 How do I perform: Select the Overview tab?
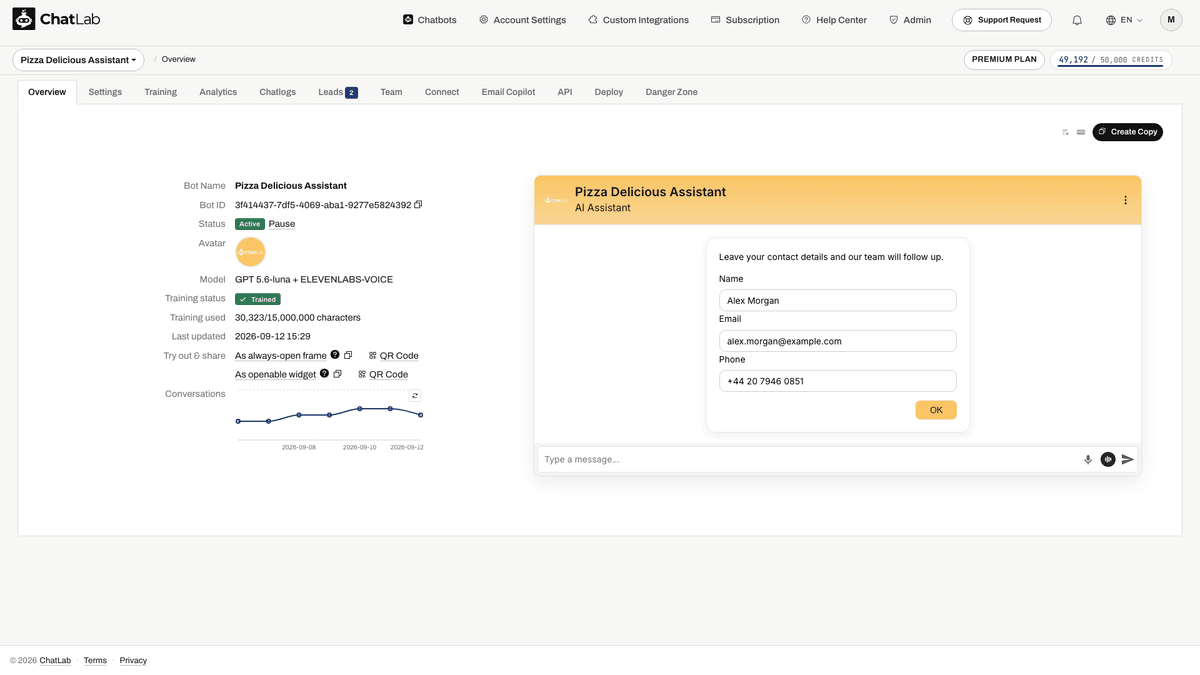click(x=47, y=92)
